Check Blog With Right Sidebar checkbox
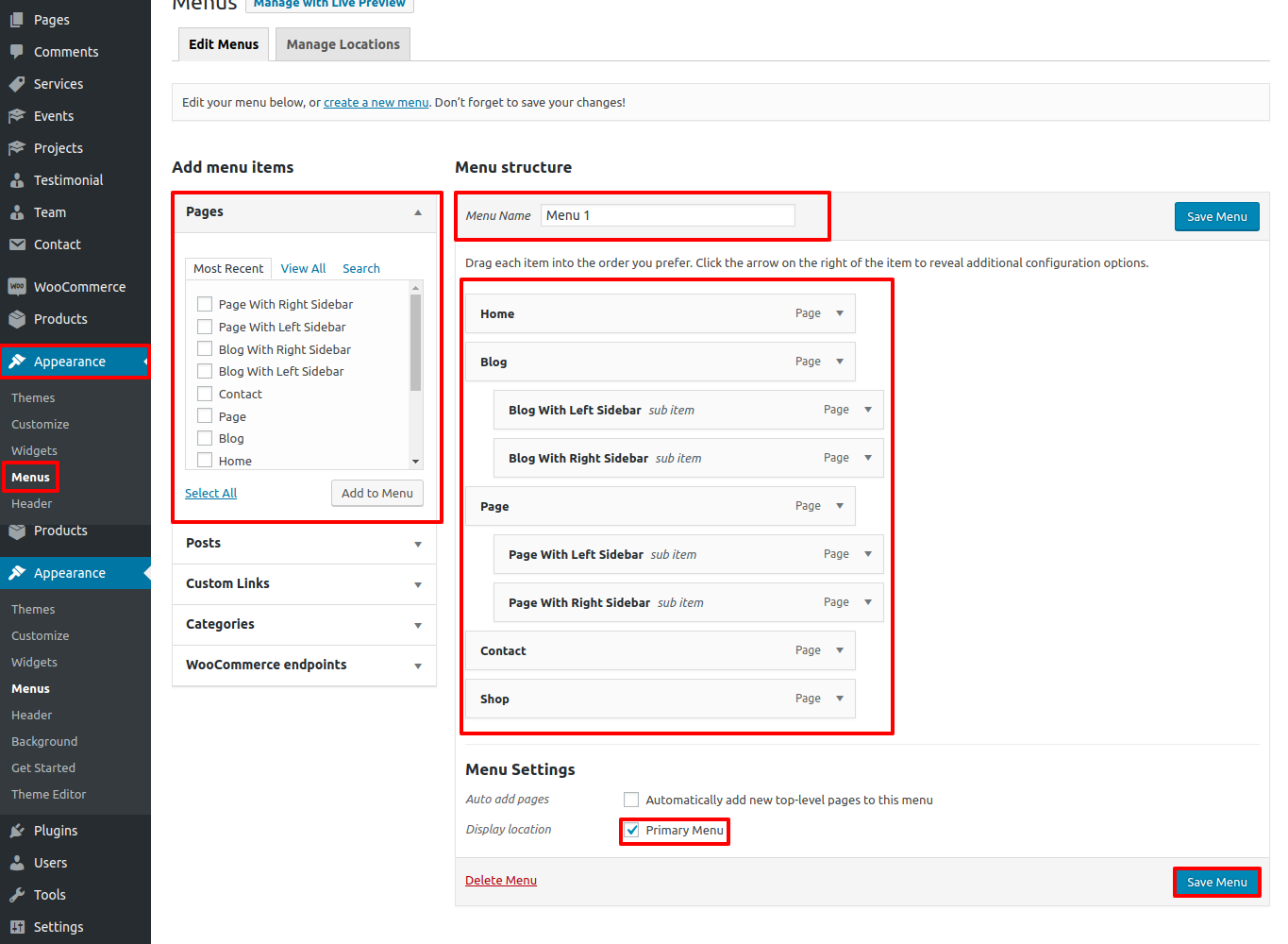Image resolution: width=1288 pixels, height=944 pixels. (x=205, y=349)
